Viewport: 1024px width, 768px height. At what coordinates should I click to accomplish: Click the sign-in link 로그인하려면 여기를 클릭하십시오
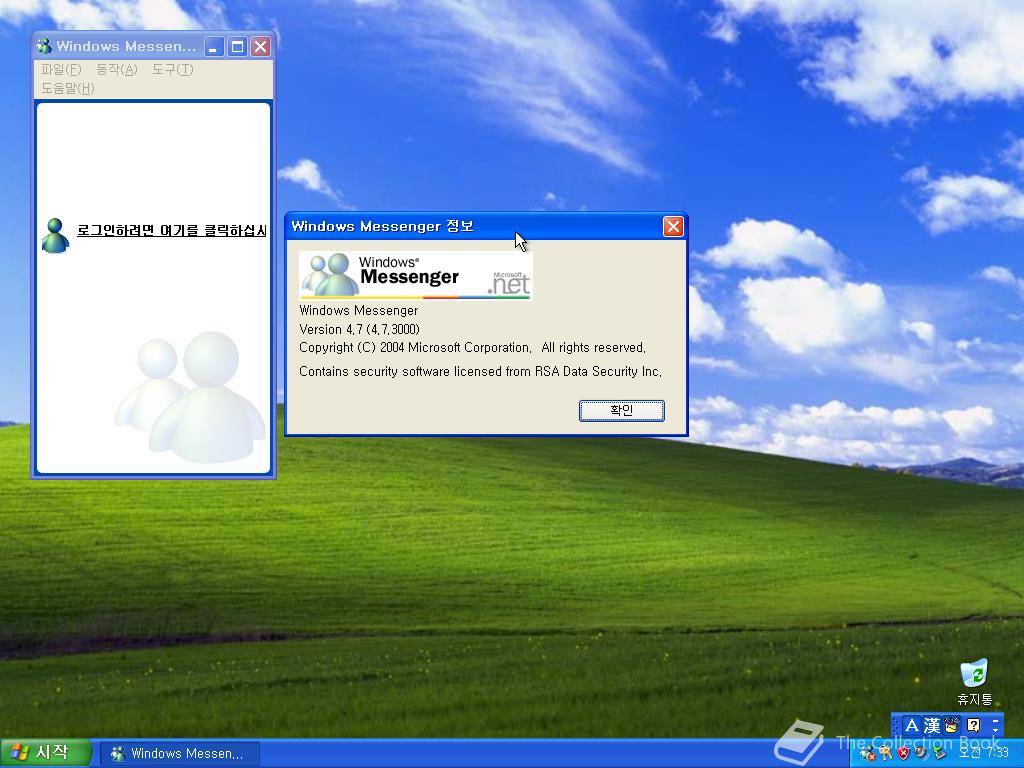(x=172, y=231)
